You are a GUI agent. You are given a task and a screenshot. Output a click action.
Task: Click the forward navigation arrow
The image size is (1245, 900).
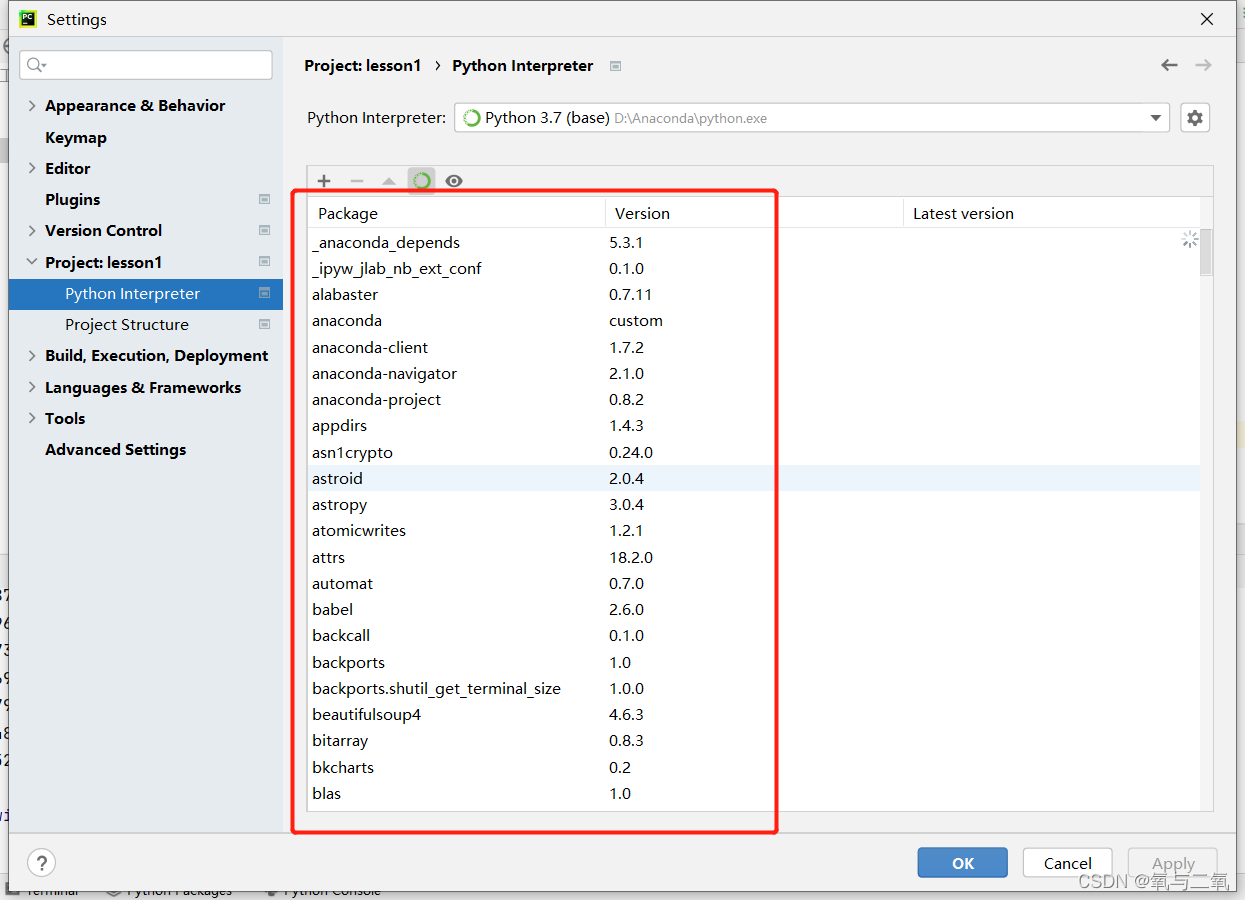(1203, 65)
